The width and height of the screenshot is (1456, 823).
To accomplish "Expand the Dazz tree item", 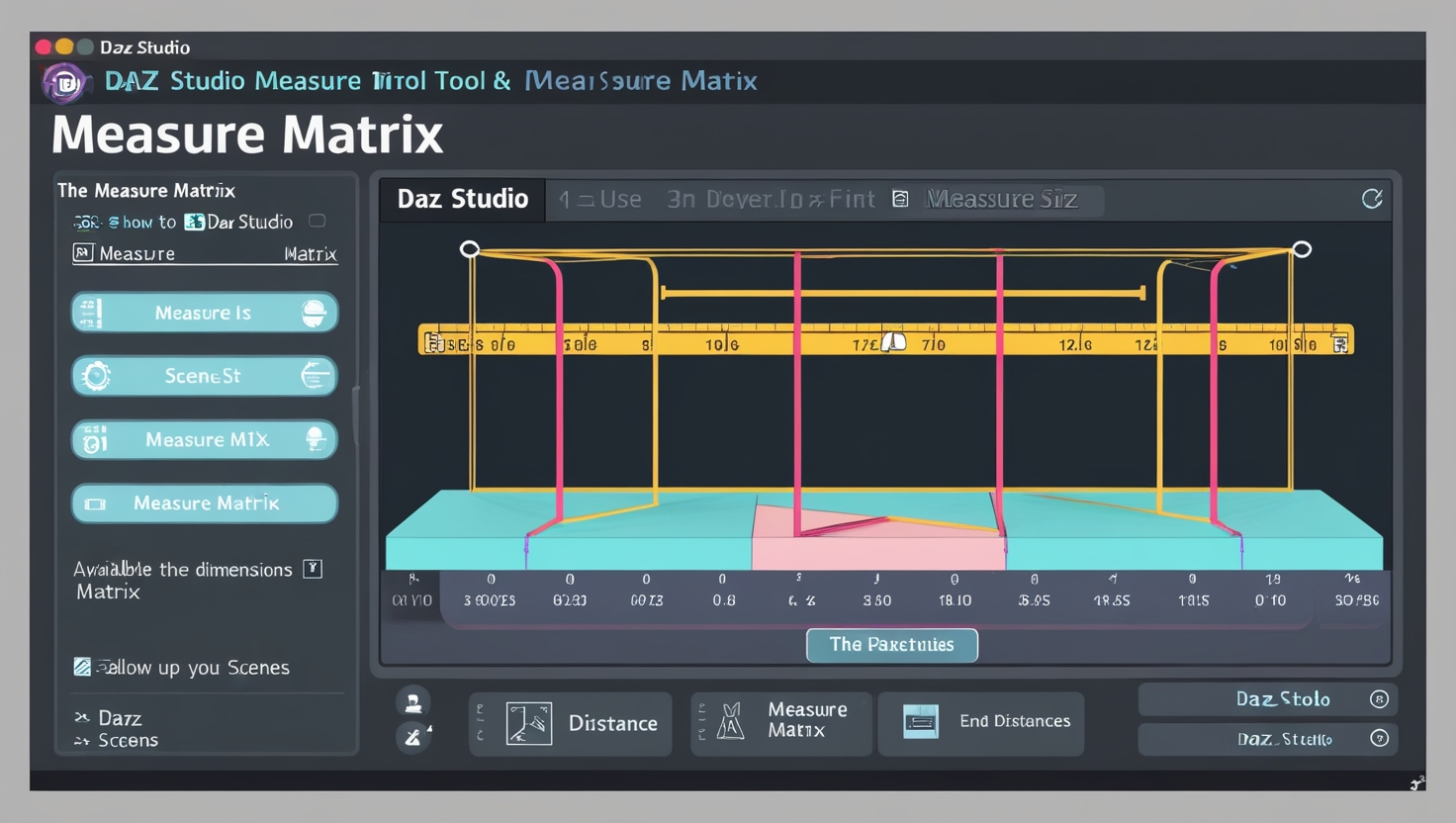I will click(82, 717).
